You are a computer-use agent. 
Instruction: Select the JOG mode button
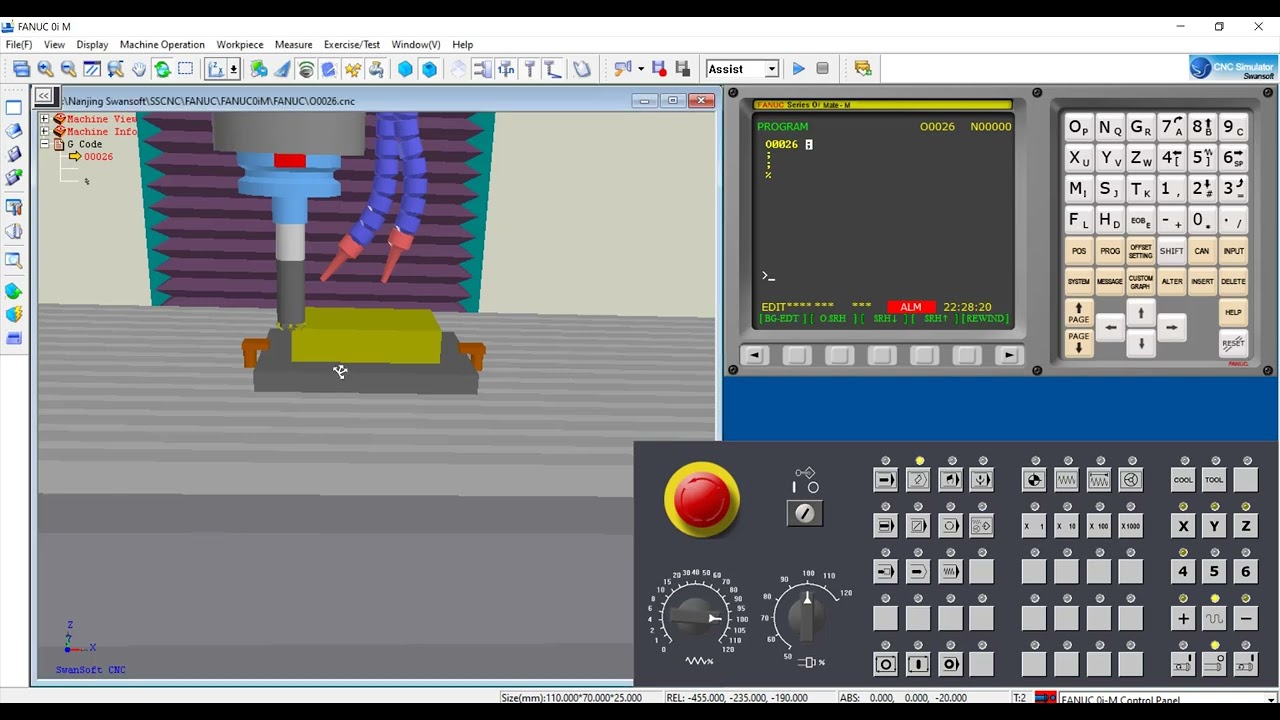click(1066, 480)
